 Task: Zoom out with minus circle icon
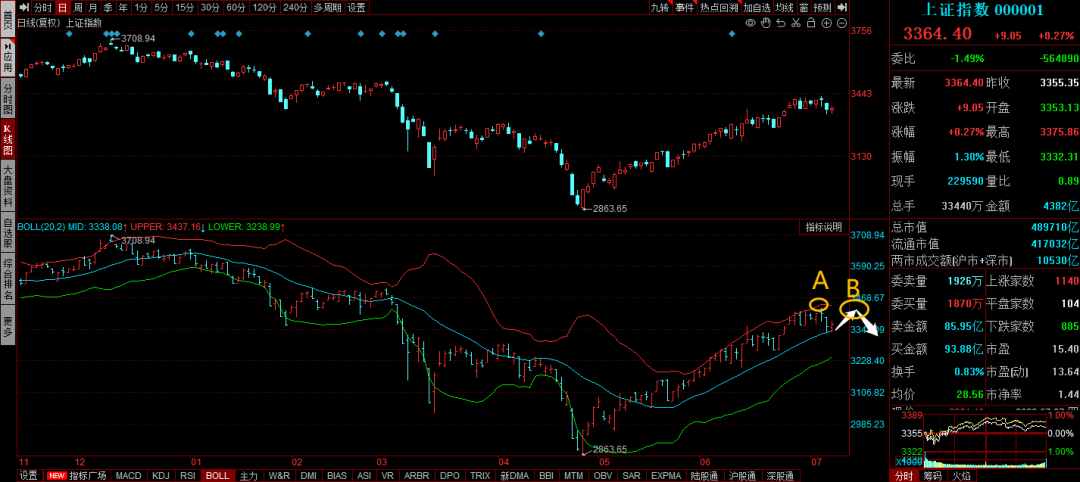pyautogui.click(x=841, y=23)
